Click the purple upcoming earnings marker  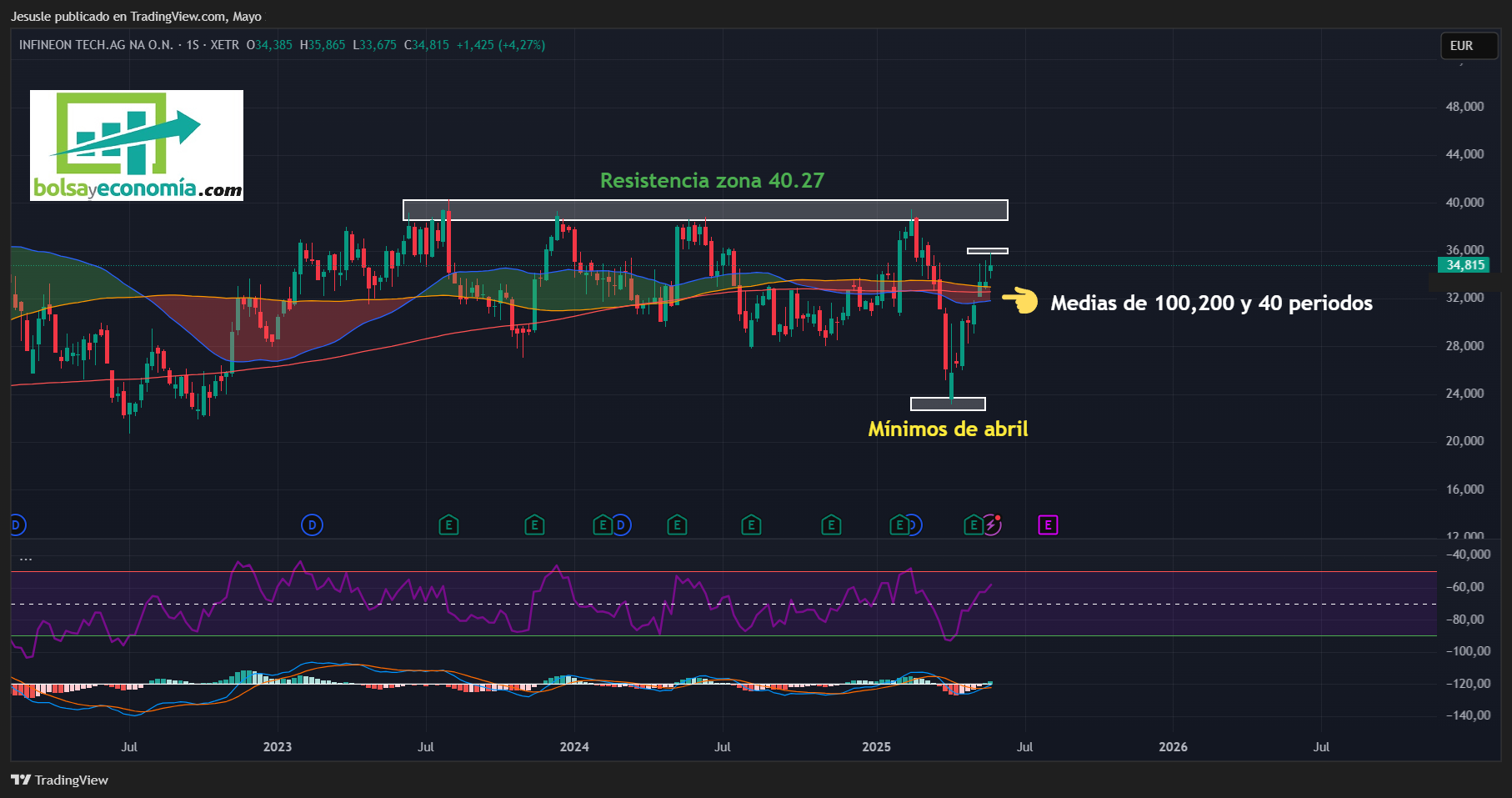coord(1048,525)
